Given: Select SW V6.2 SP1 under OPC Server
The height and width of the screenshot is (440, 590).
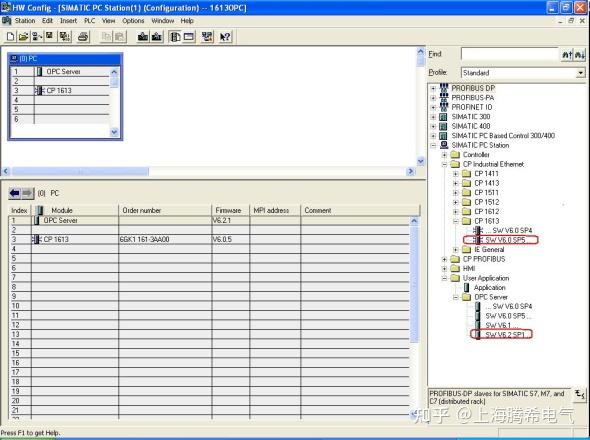Looking at the screenshot, I should coord(505,335).
